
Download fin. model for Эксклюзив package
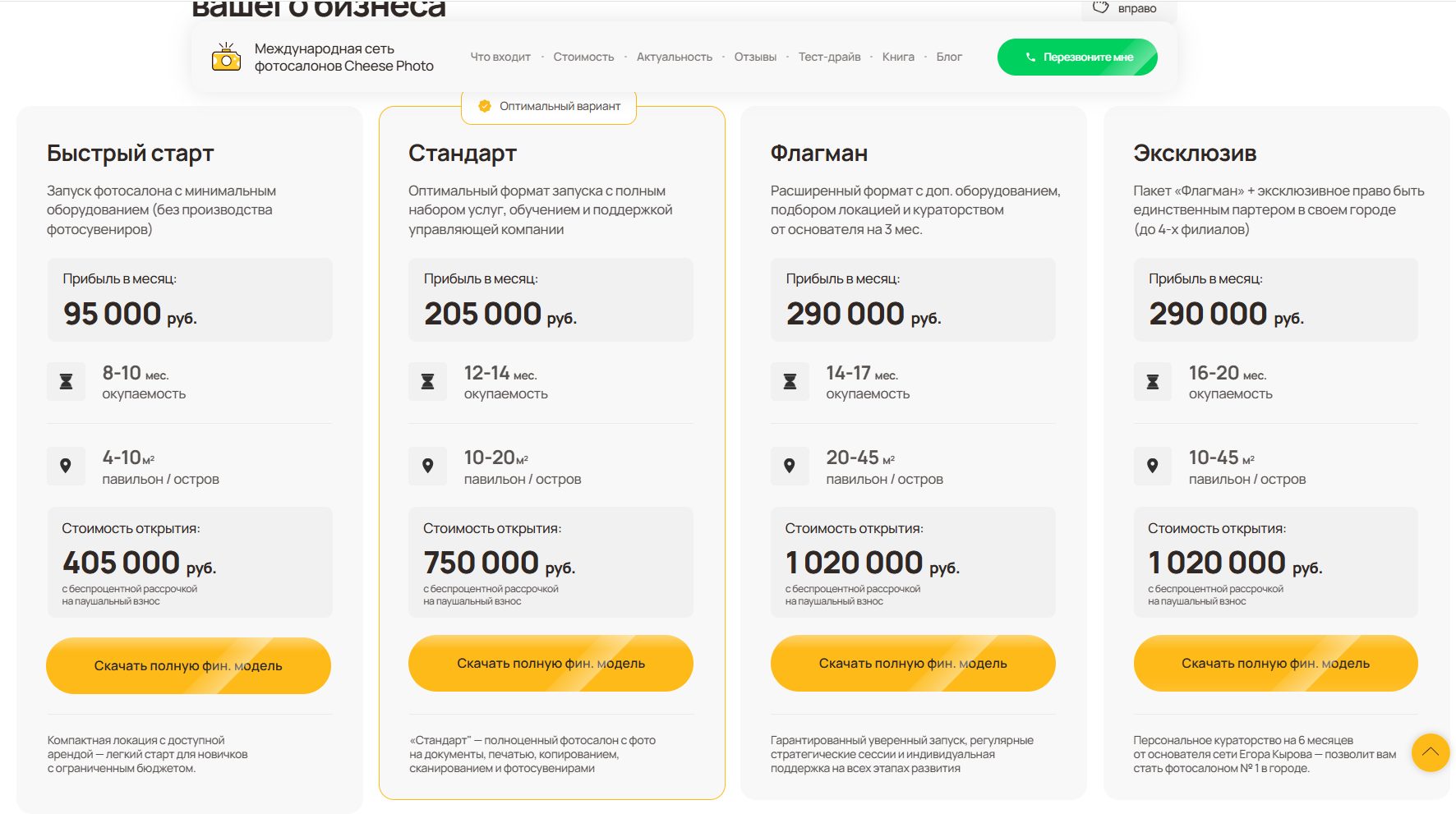click(x=1275, y=663)
